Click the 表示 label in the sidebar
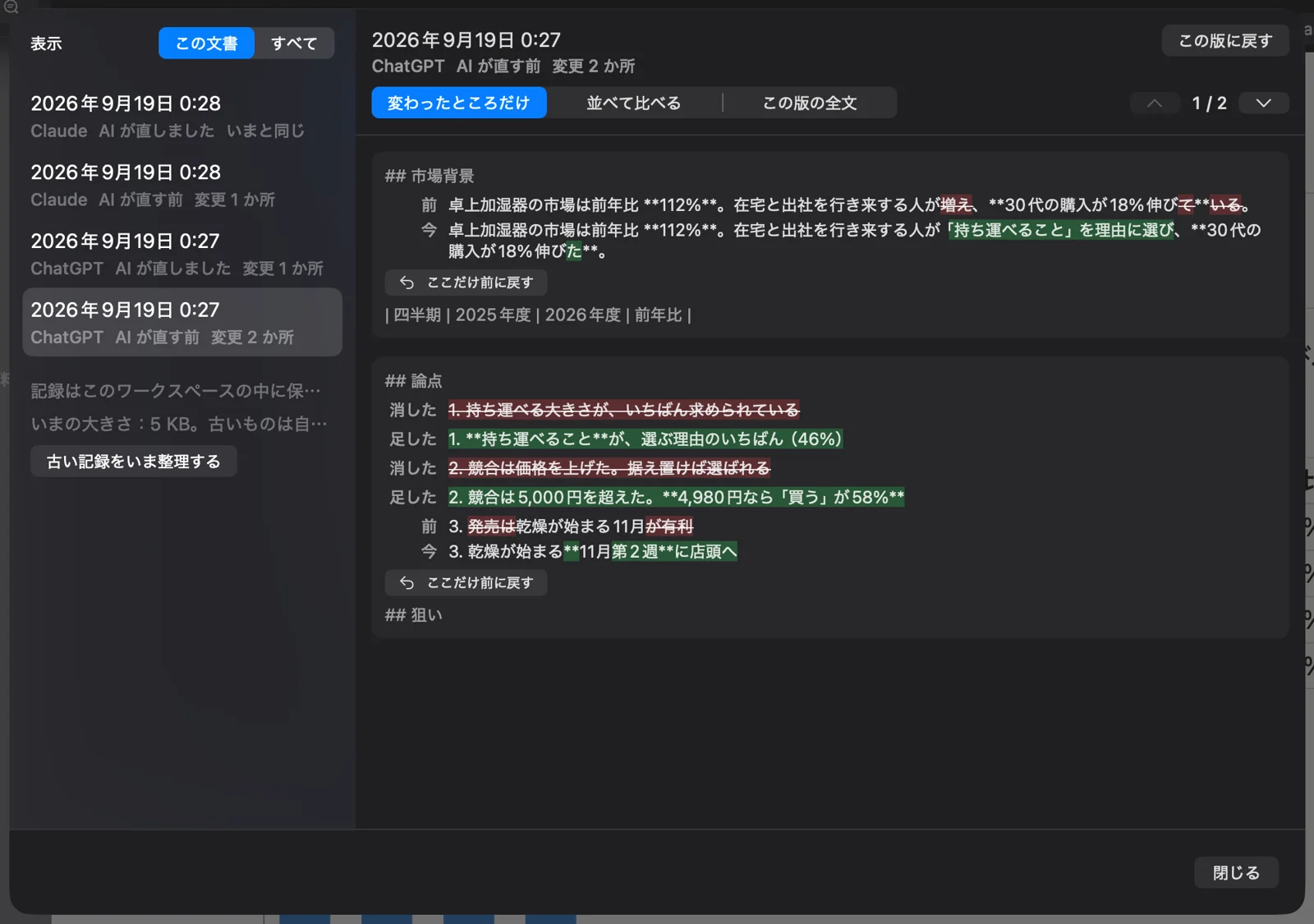 click(46, 44)
